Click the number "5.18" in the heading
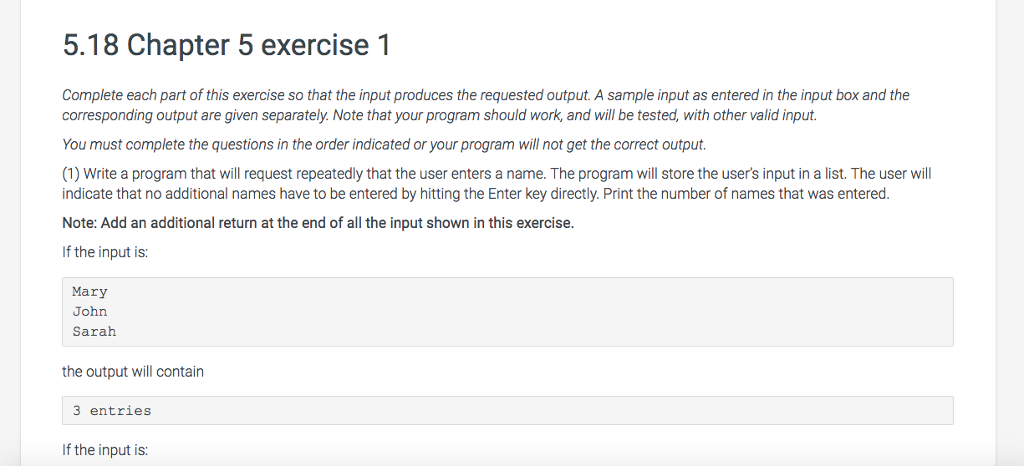 tap(90, 45)
